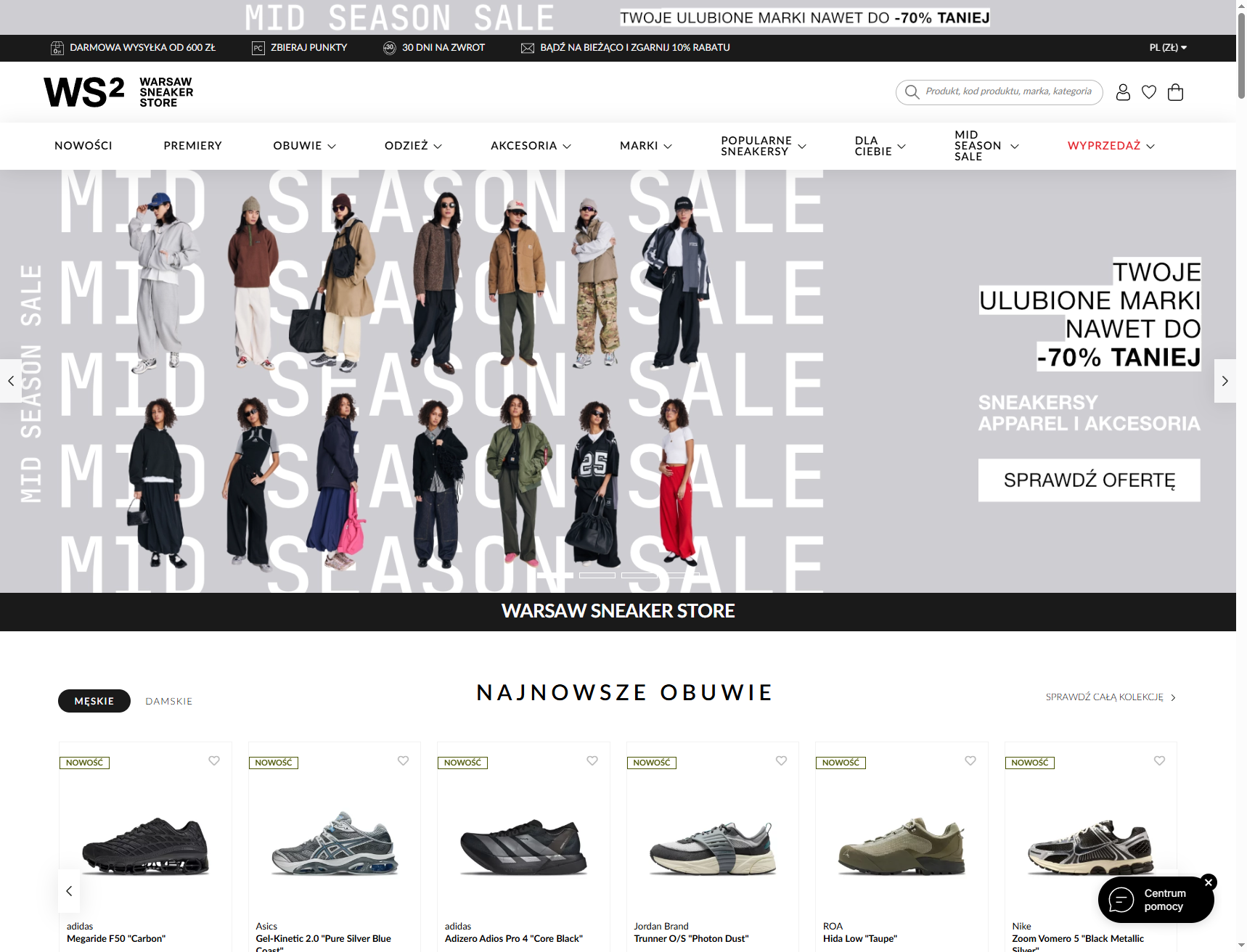
Task: Click the Trunner O/S "Photon Dust" name
Action: point(691,939)
